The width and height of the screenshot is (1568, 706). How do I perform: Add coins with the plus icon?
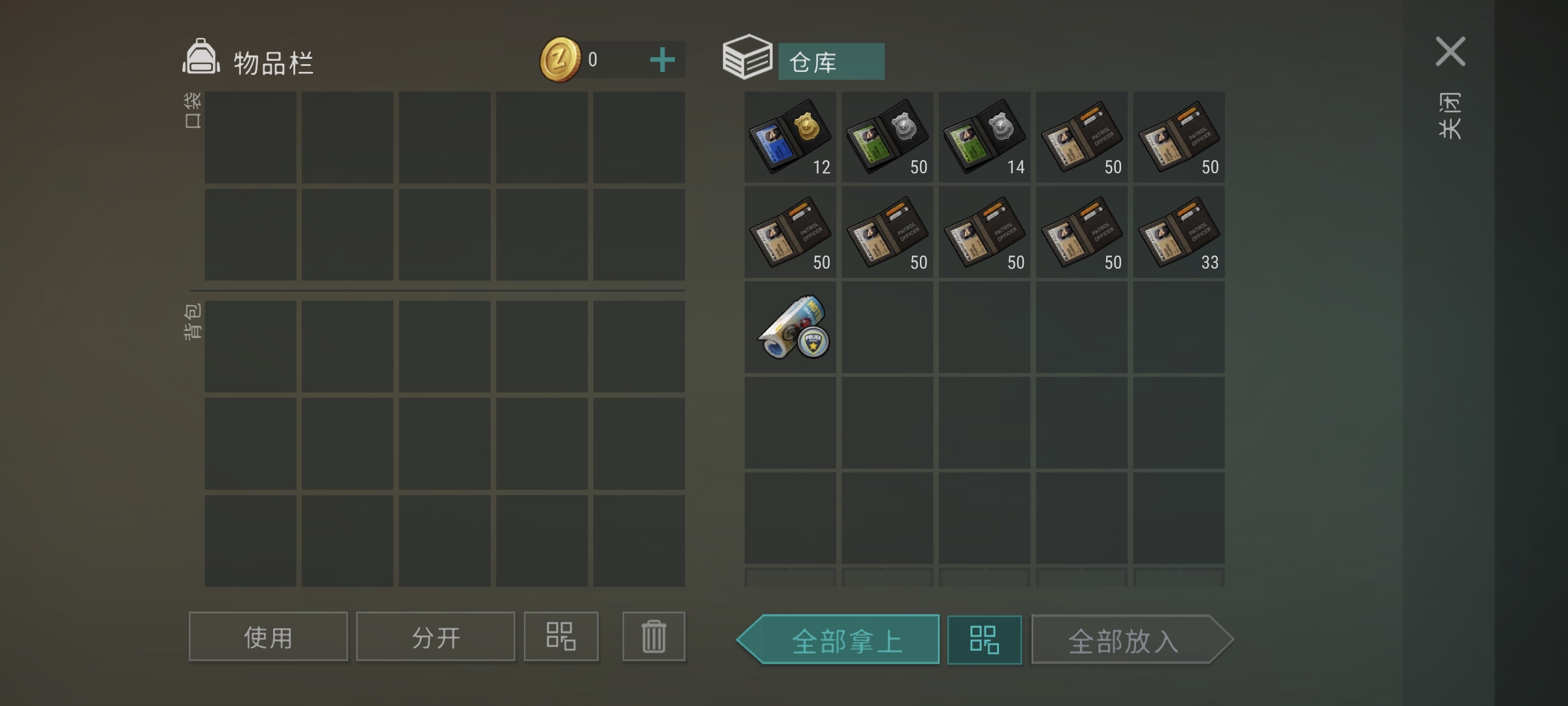(x=662, y=60)
